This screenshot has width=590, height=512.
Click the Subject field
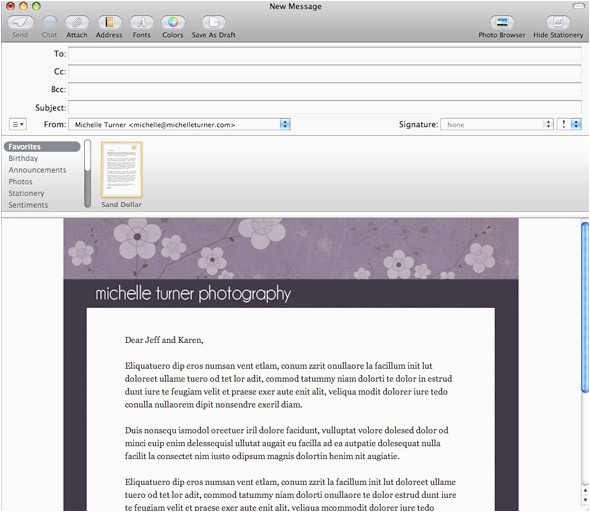point(325,108)
